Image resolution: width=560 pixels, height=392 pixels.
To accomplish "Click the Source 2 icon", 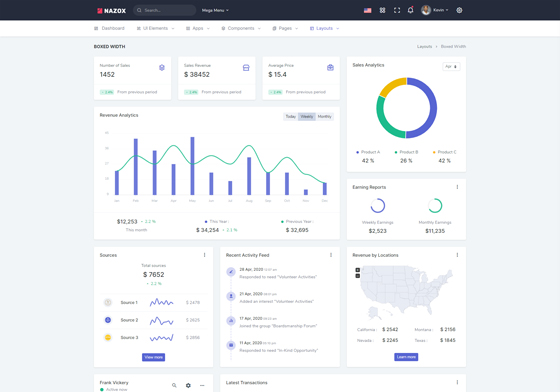I will pyautogui.click(x=108, y=320).
